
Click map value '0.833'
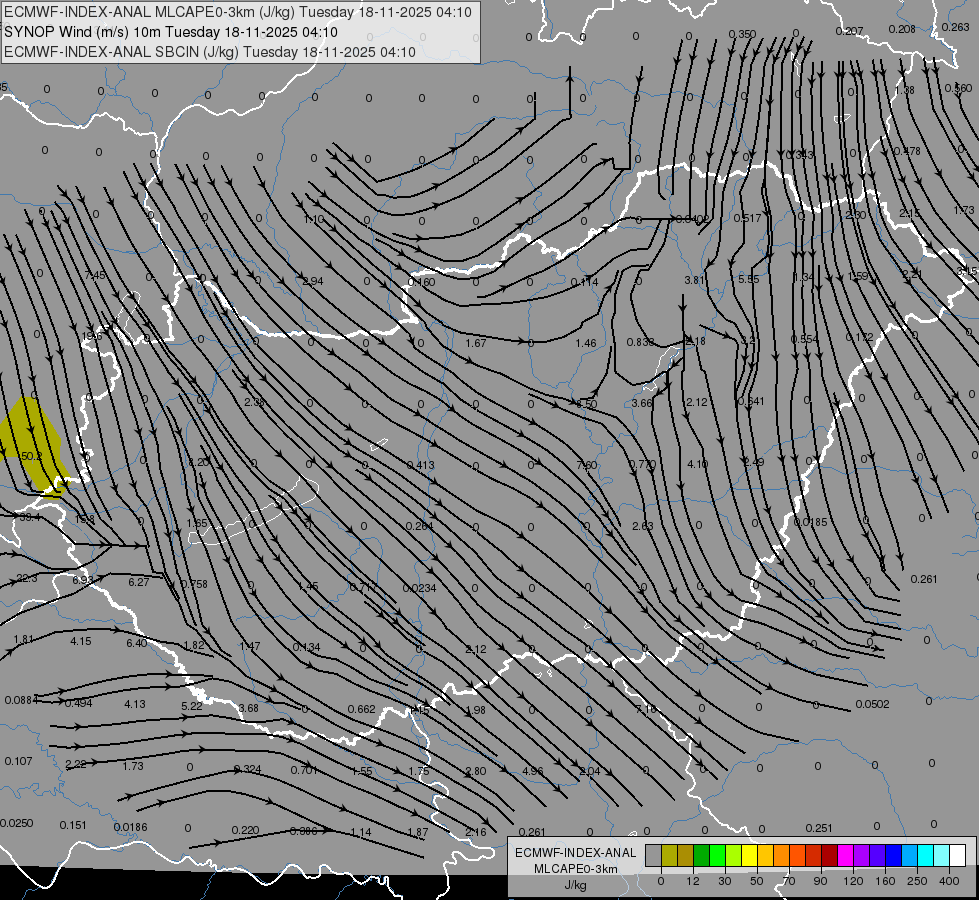coord(641,342)
